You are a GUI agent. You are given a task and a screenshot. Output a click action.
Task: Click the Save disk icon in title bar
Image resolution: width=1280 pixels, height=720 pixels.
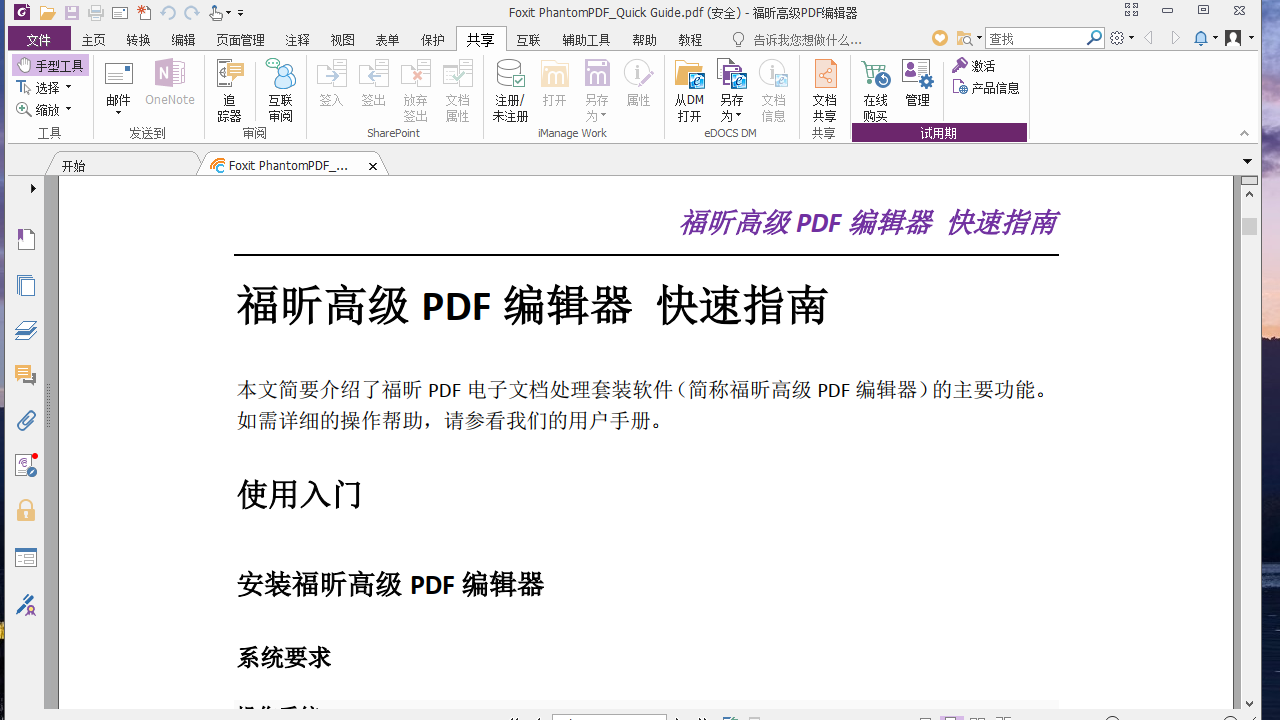72,13
